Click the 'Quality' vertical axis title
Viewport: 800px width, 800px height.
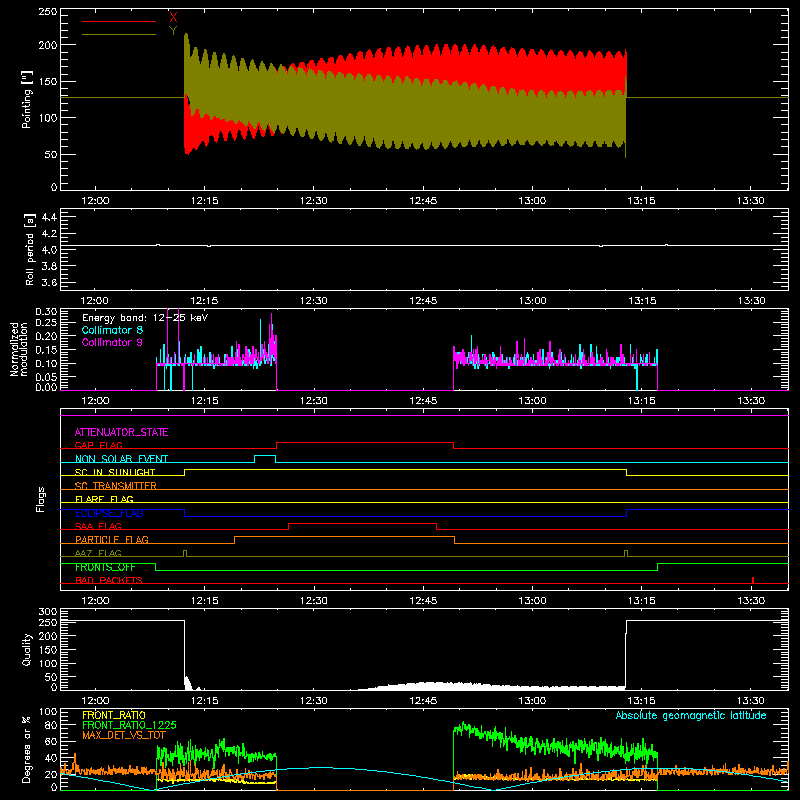27,649
